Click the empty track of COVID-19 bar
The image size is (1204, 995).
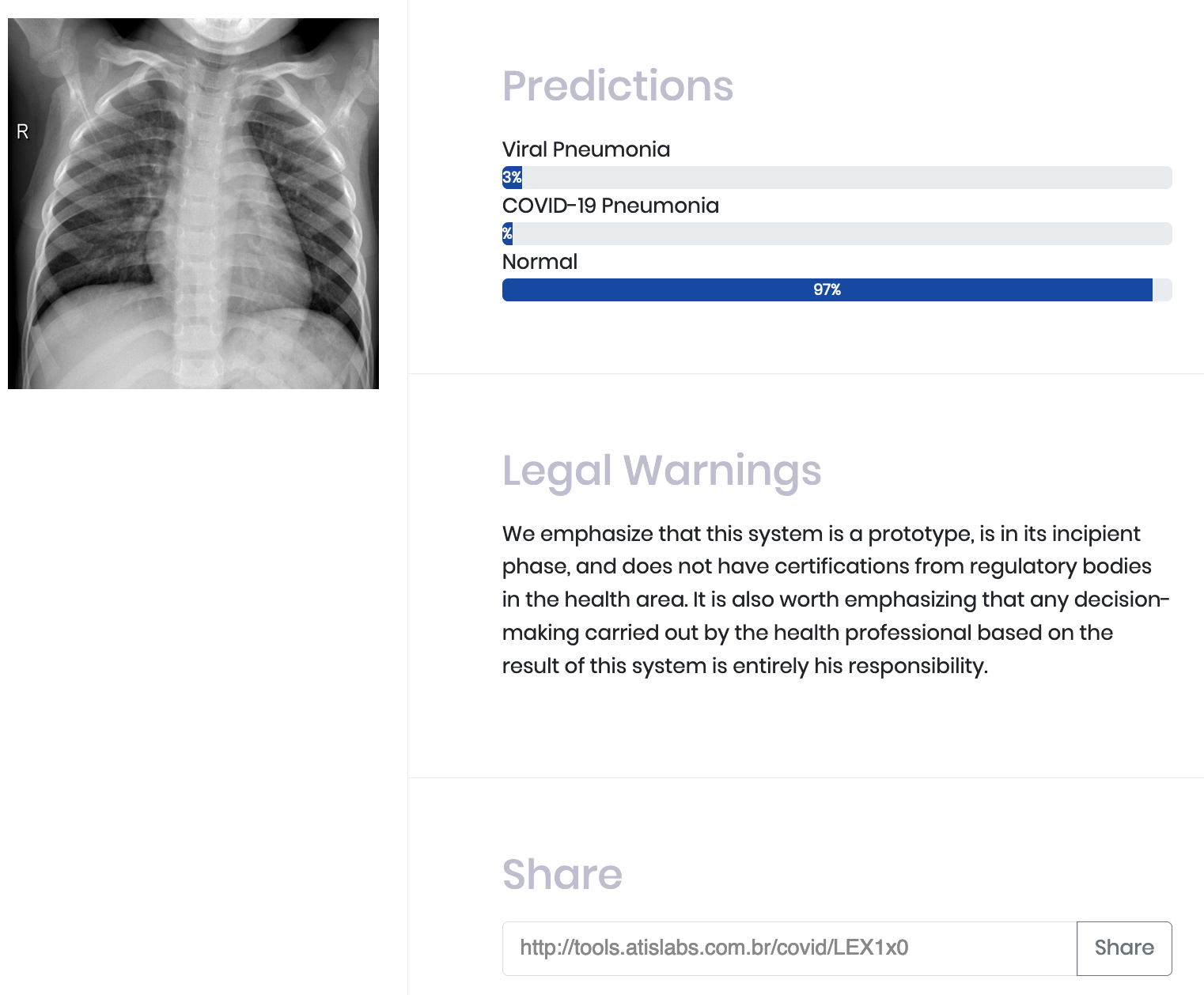[842, 233]
